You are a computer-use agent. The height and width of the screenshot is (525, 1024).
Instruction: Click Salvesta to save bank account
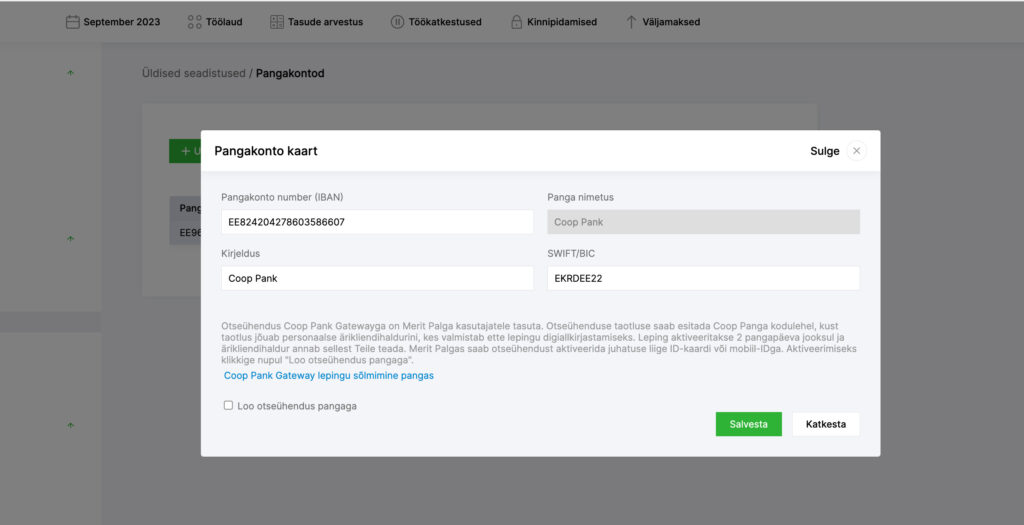748,424
